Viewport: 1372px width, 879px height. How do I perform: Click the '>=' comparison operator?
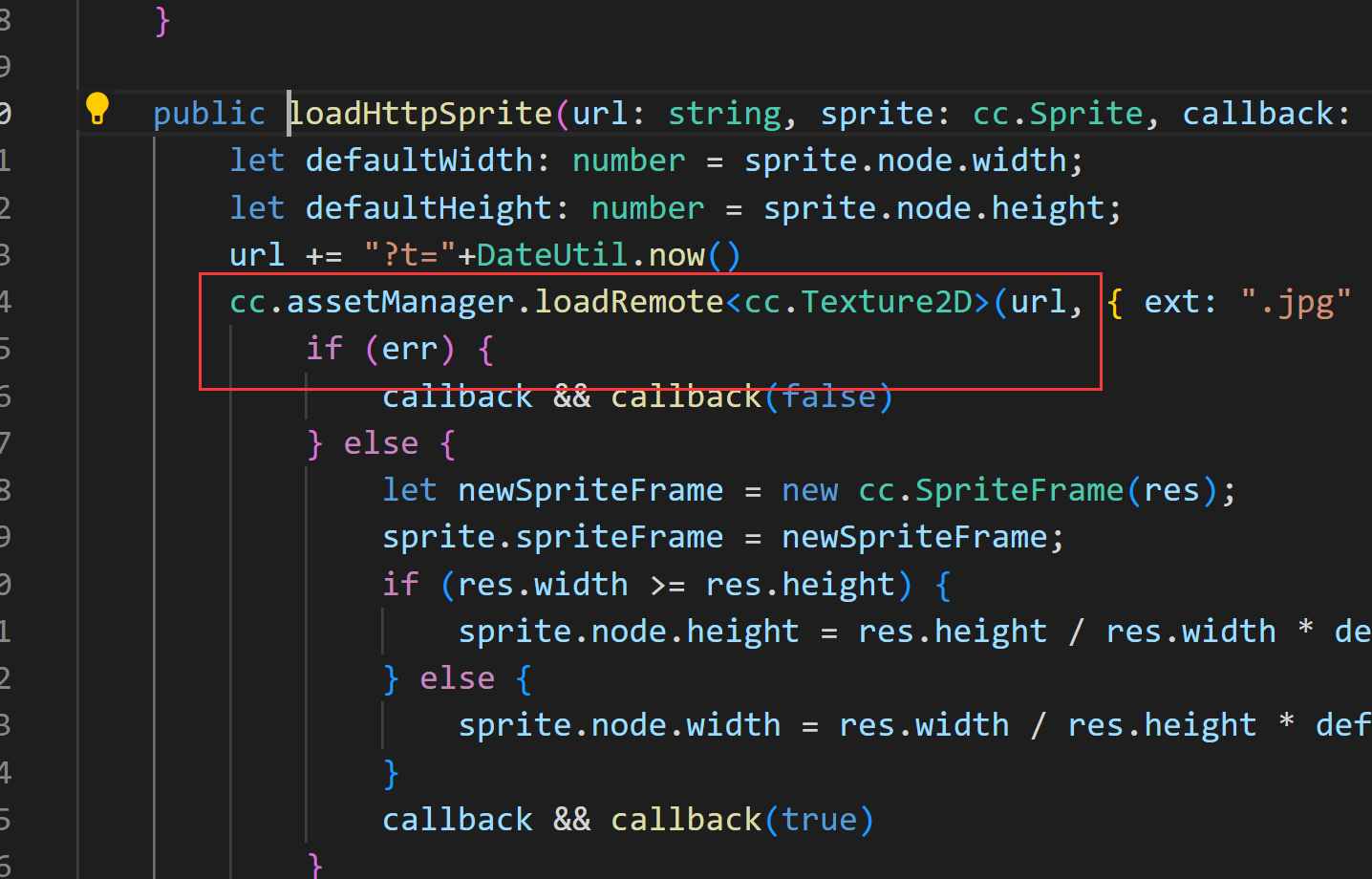(x=667, y=585)
